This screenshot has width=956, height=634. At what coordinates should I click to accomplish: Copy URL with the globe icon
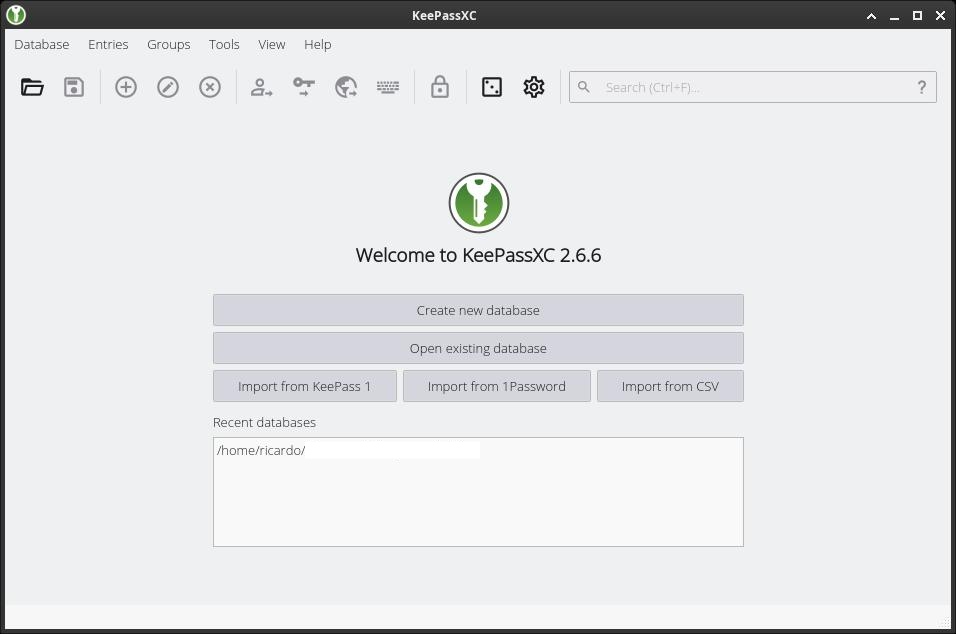click(346, 87)
